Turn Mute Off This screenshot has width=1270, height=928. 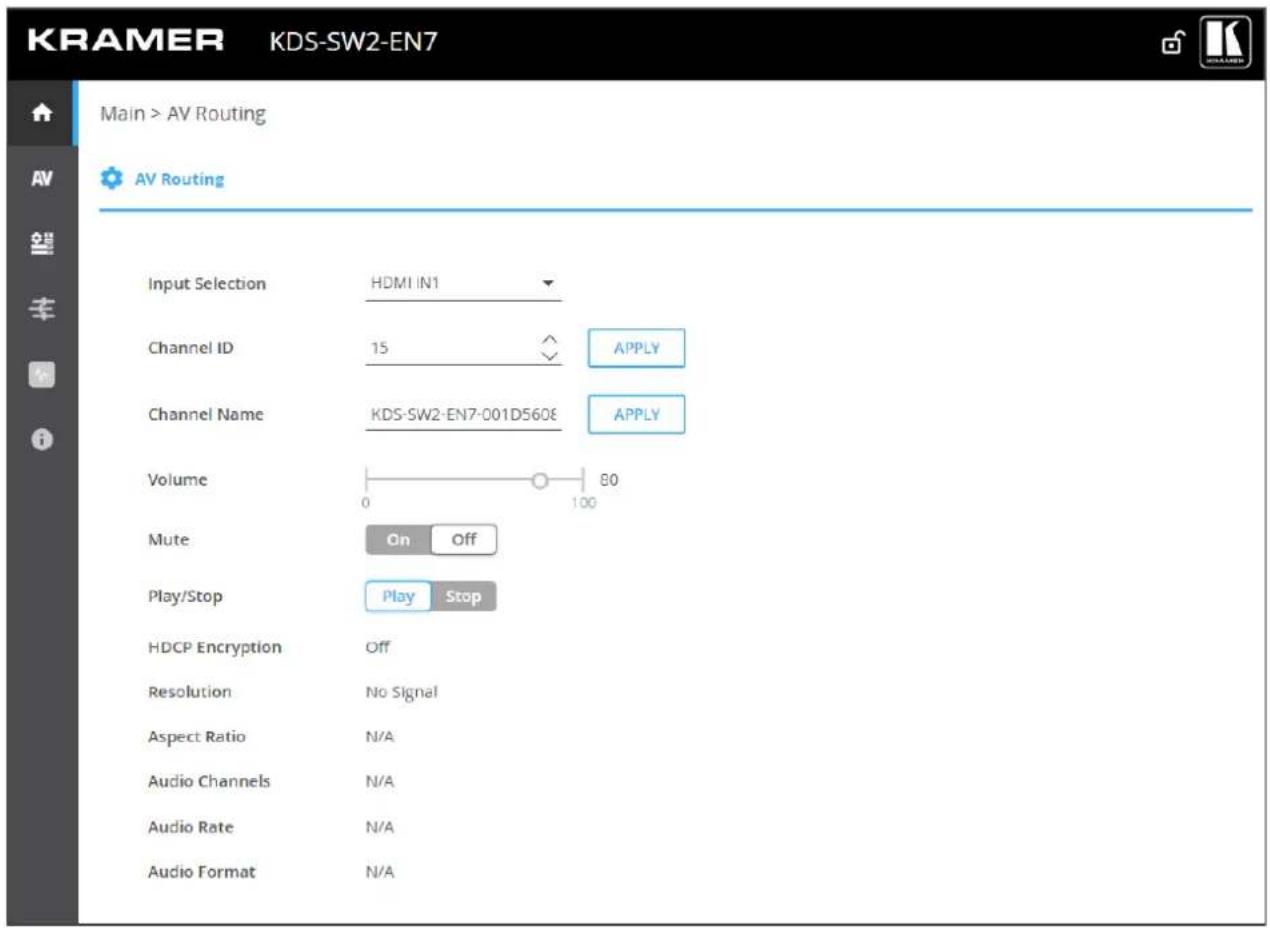tap(464, 539)
